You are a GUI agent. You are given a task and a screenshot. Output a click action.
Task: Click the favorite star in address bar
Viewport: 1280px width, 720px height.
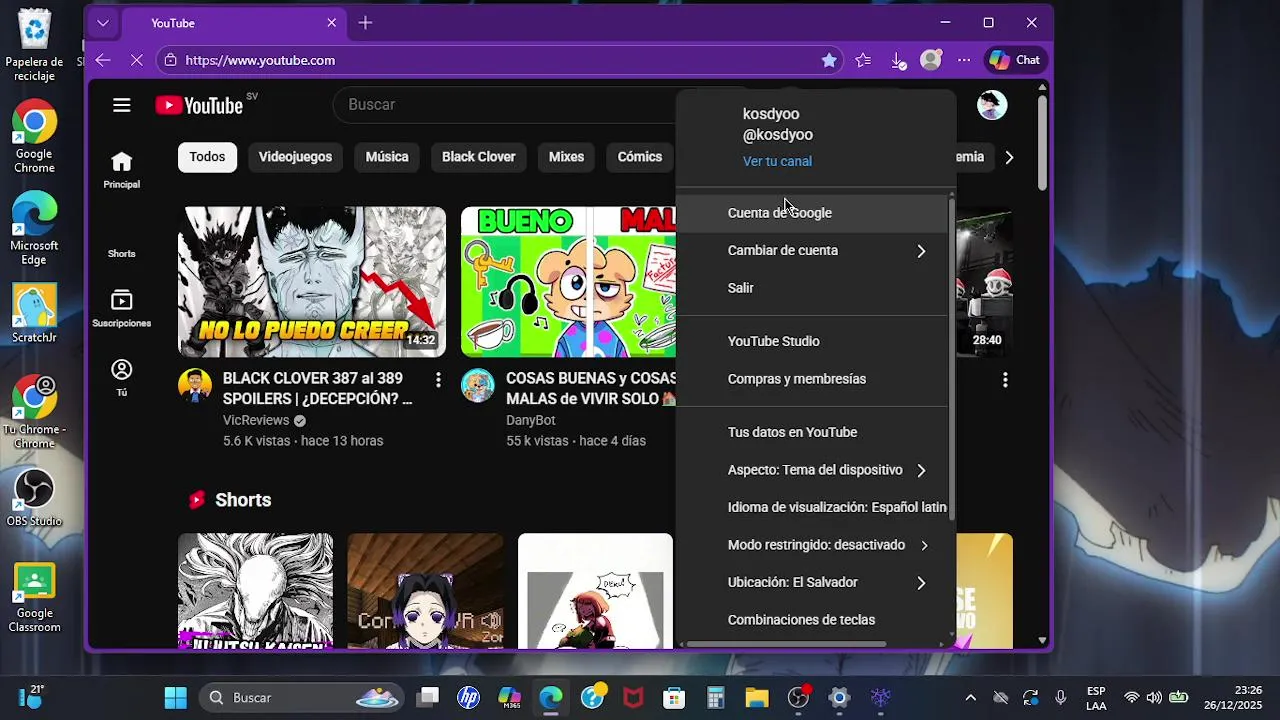click(829, 60)
